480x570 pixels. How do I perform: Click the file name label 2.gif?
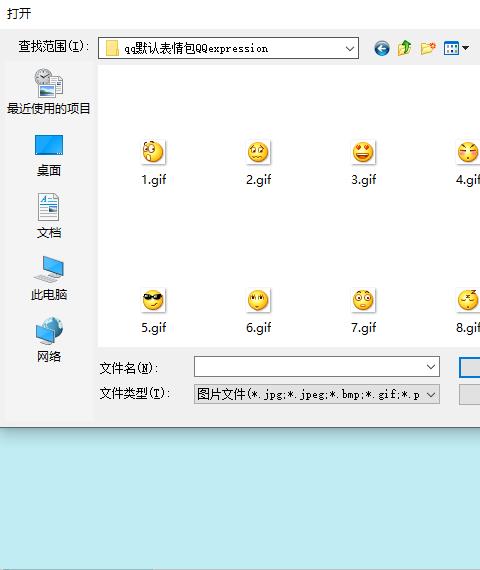pyautogui.click(x=259, y=180)
